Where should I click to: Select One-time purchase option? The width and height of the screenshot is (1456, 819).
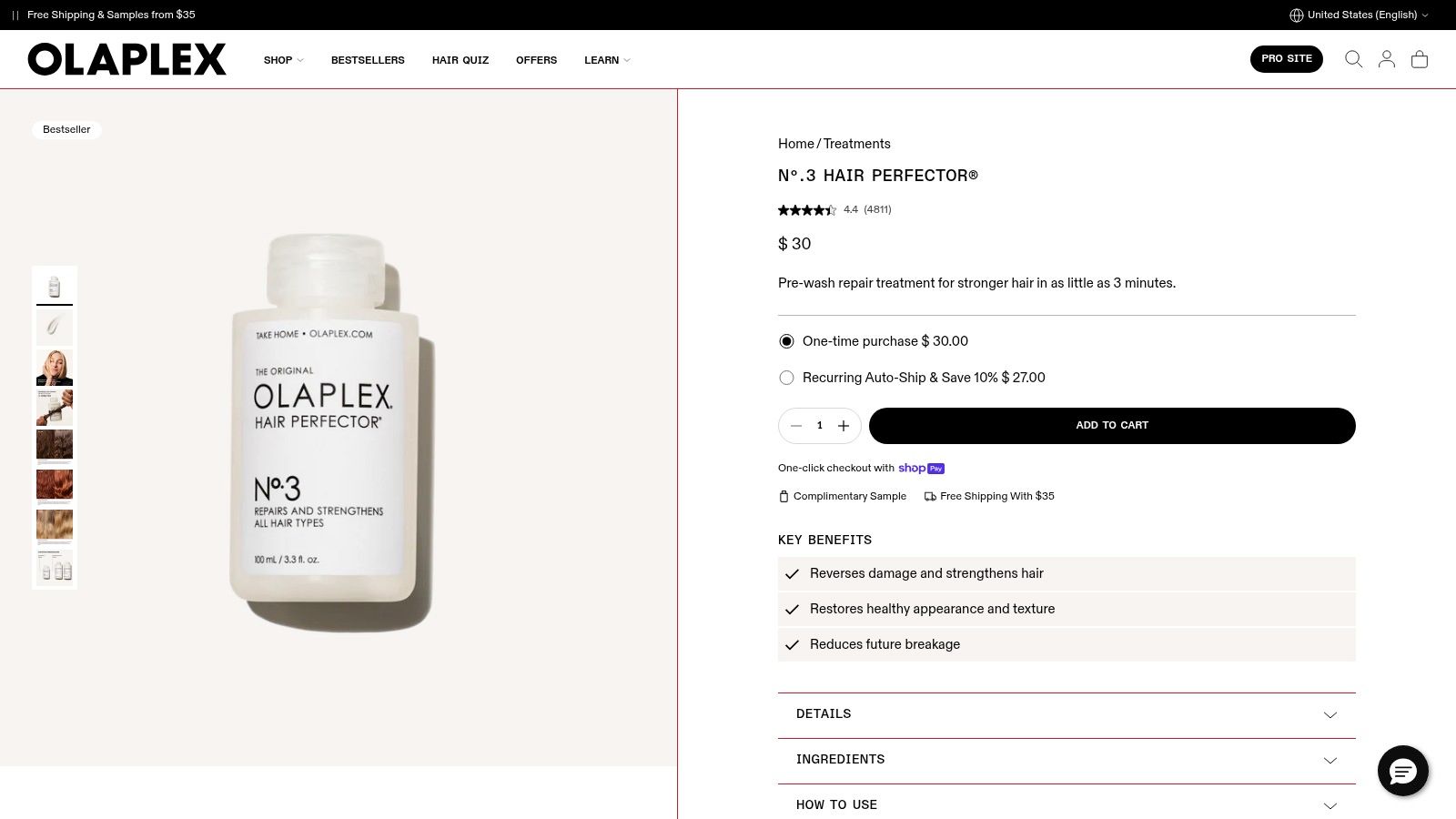[873, 341]
